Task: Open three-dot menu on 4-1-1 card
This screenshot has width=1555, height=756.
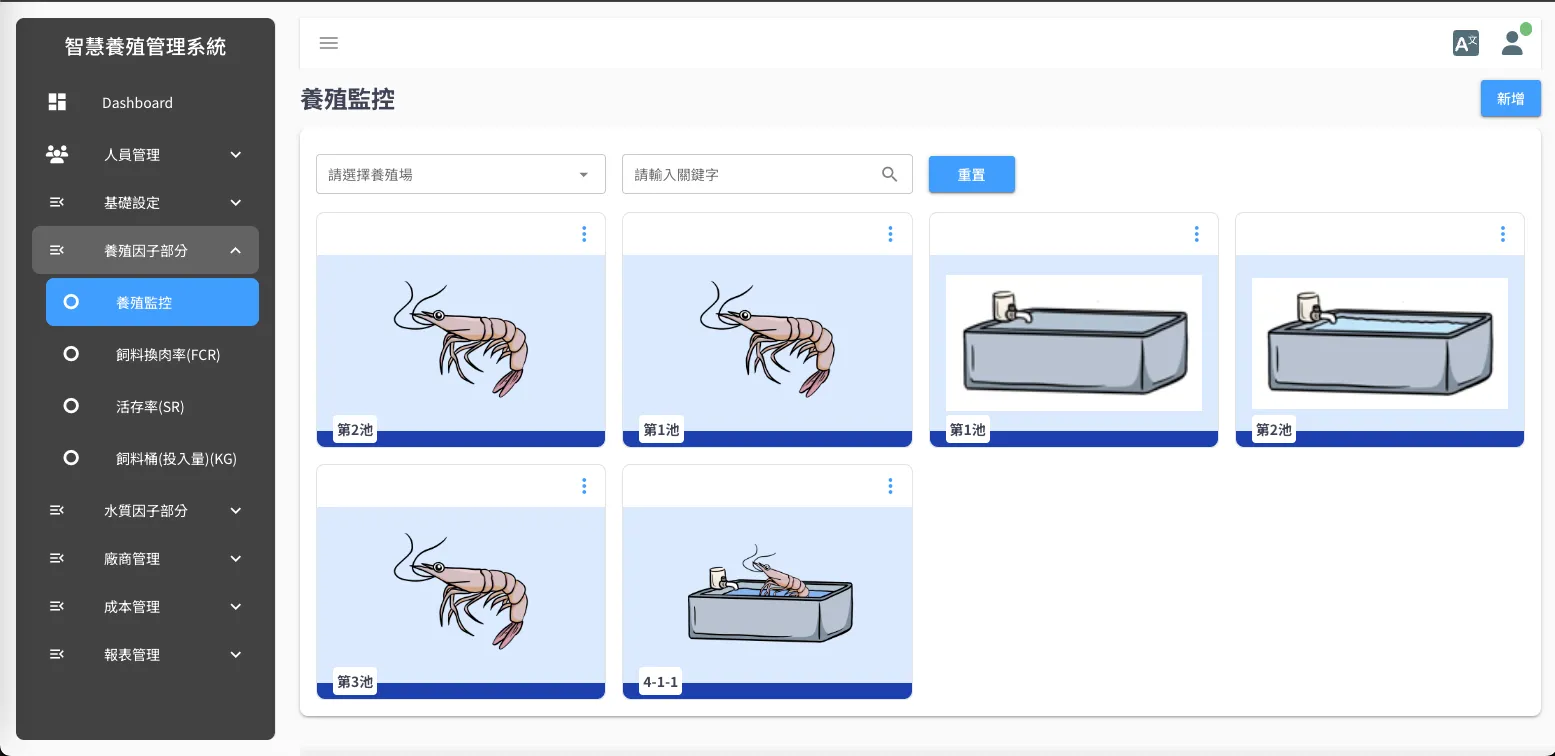Action: point(890,486)
